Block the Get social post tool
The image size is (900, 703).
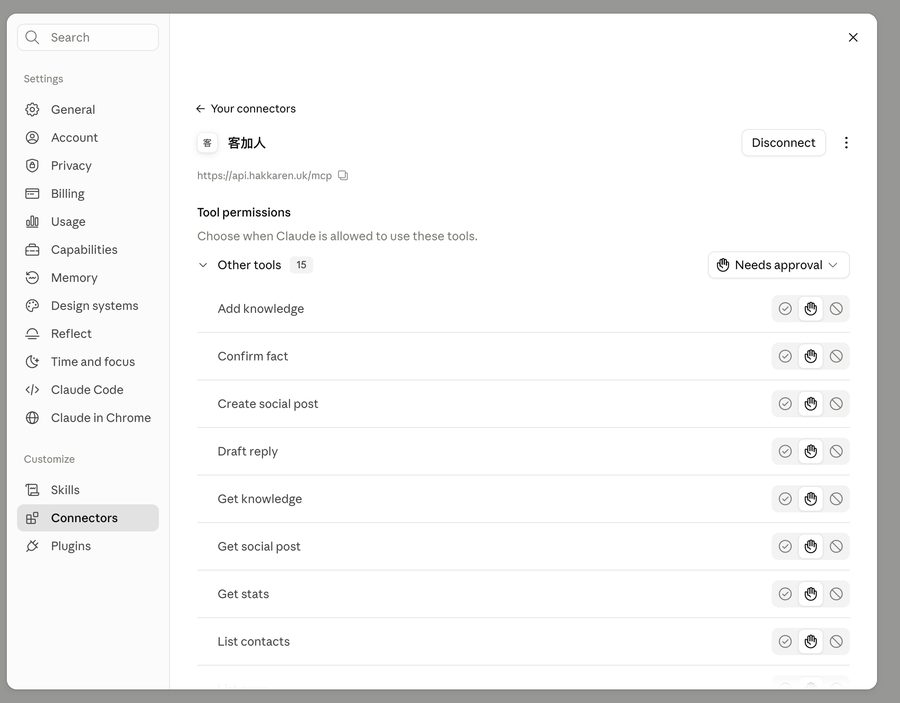point(836,547)
